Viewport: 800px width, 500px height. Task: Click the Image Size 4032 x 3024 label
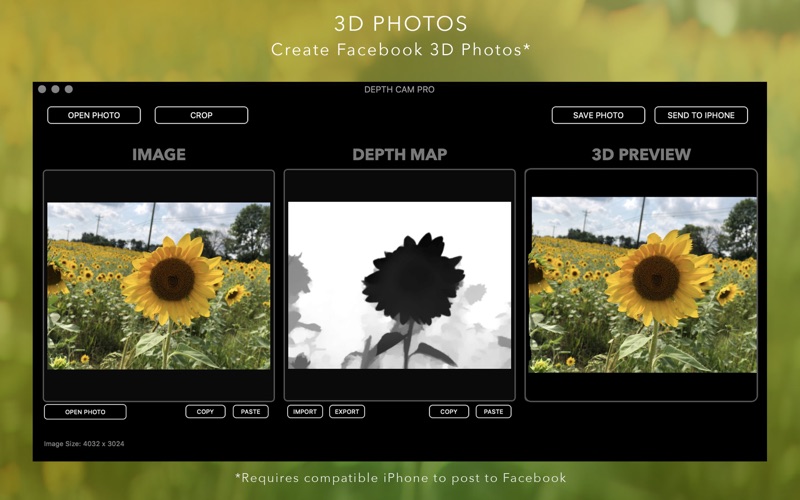pos(84,443)
